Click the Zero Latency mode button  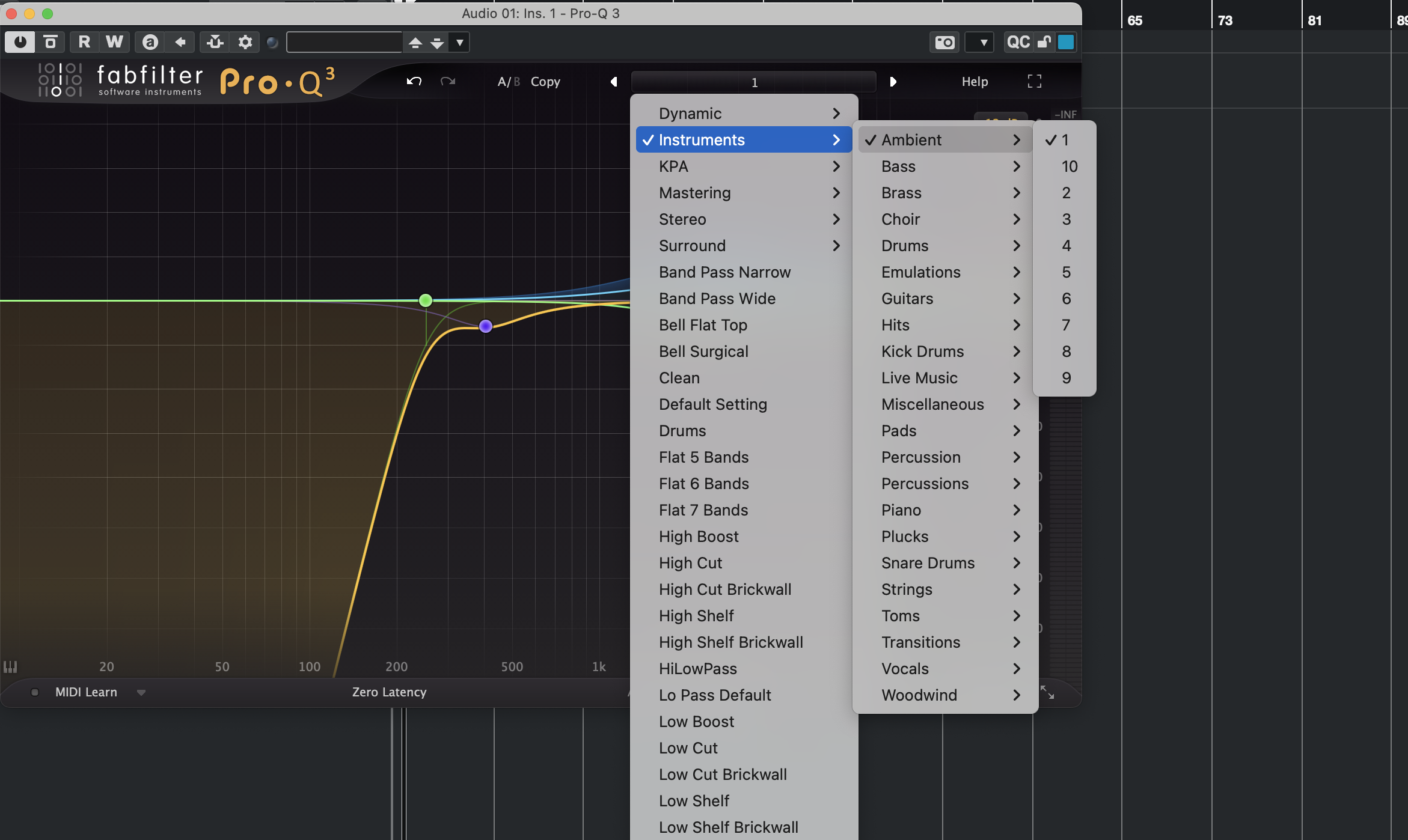389,692
